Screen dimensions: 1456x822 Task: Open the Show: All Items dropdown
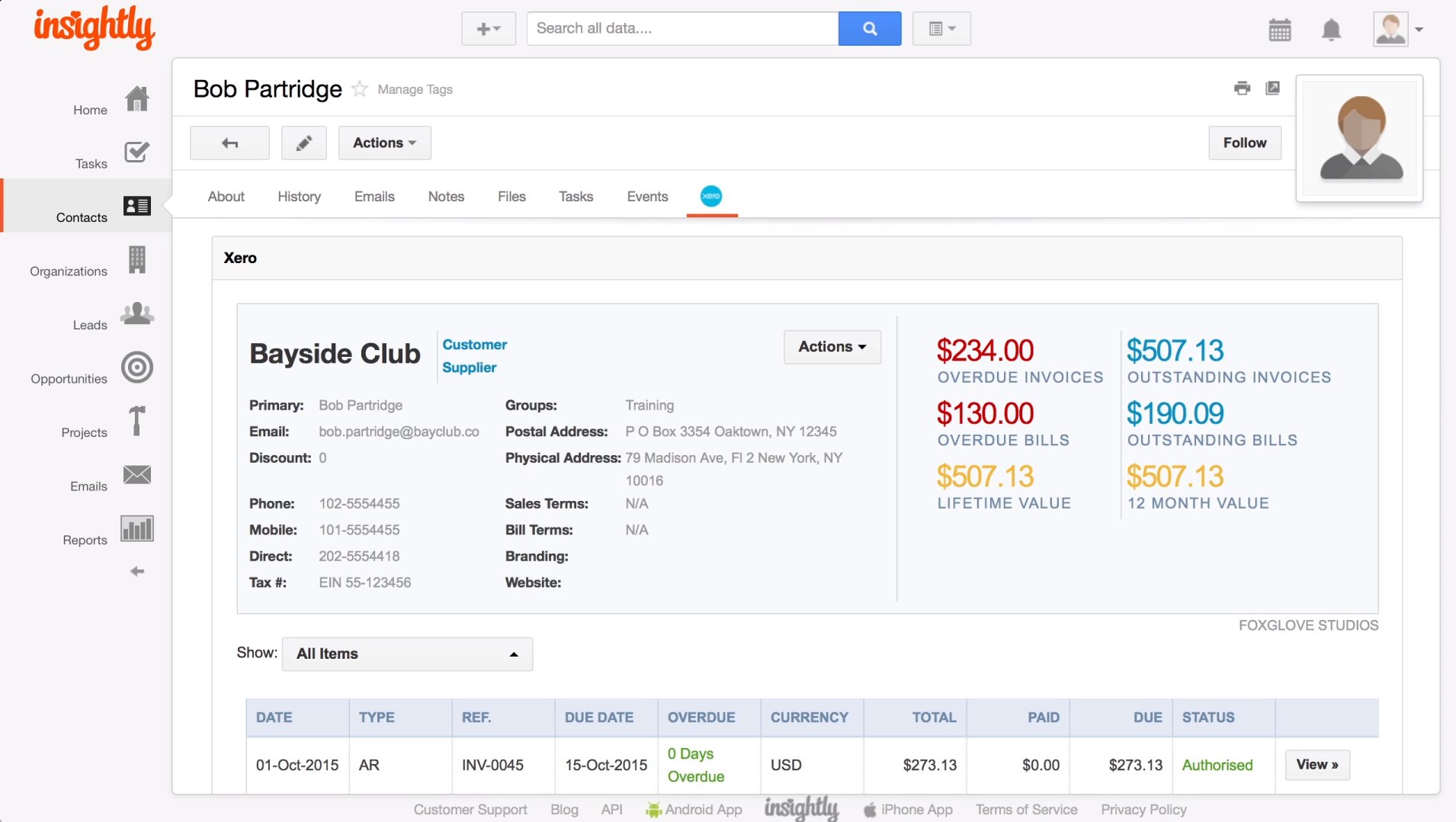(x=406, y=653)
